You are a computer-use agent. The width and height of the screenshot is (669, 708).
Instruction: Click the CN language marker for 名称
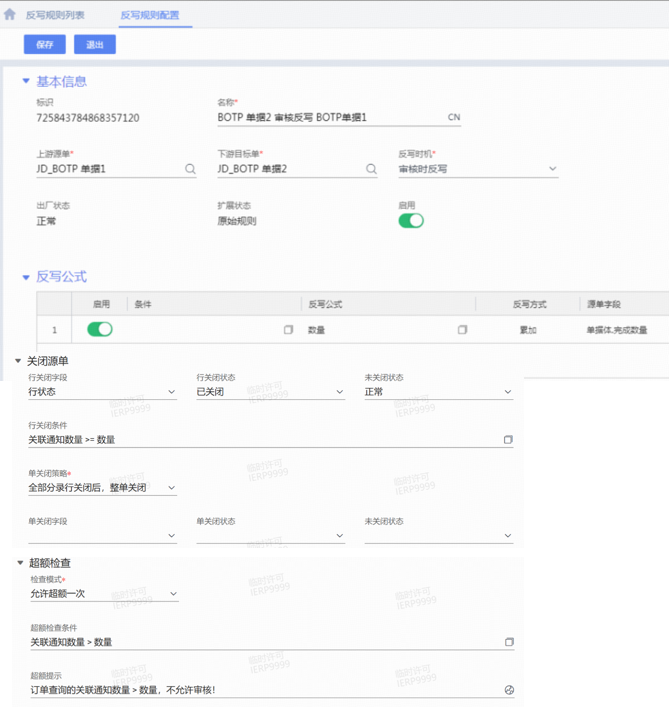pos(454,117)
